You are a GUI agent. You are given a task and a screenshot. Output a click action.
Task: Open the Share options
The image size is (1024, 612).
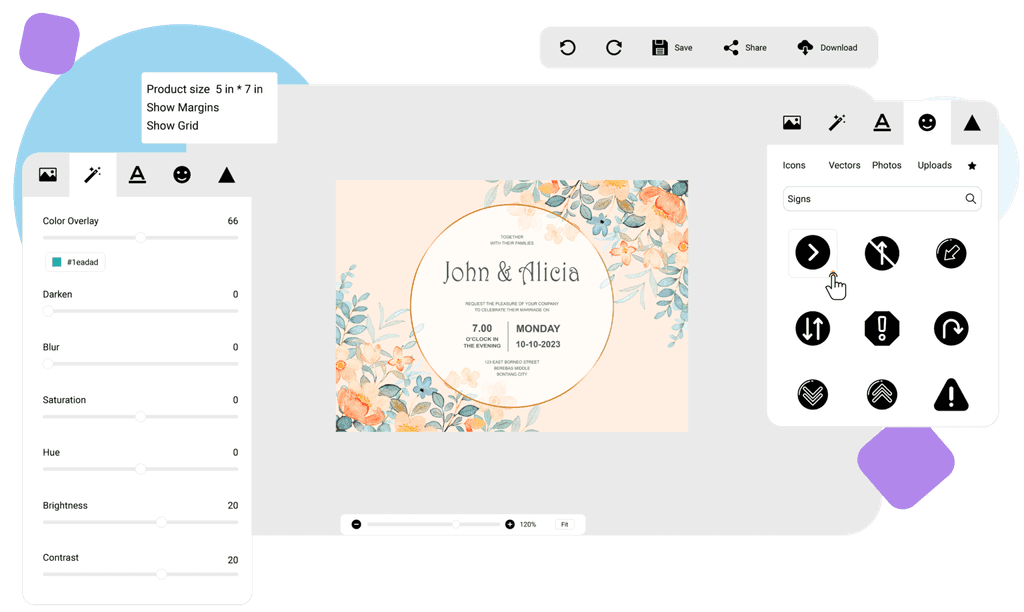[x=744, y=47]
